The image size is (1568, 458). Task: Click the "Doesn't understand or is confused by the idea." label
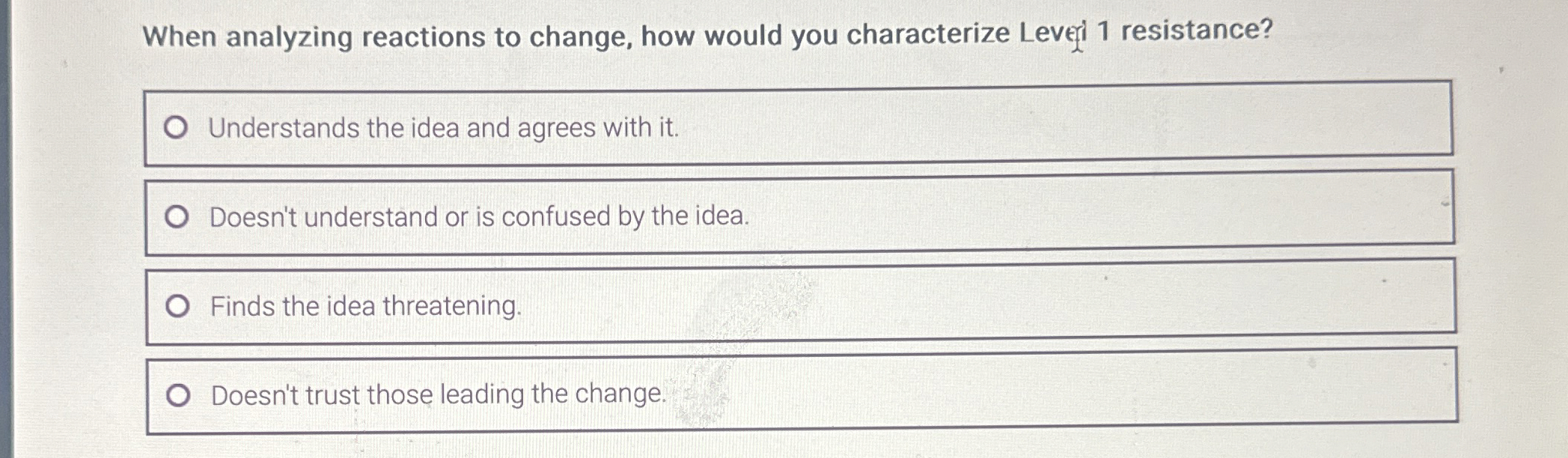pyautogui.click(x=479, y=217)
